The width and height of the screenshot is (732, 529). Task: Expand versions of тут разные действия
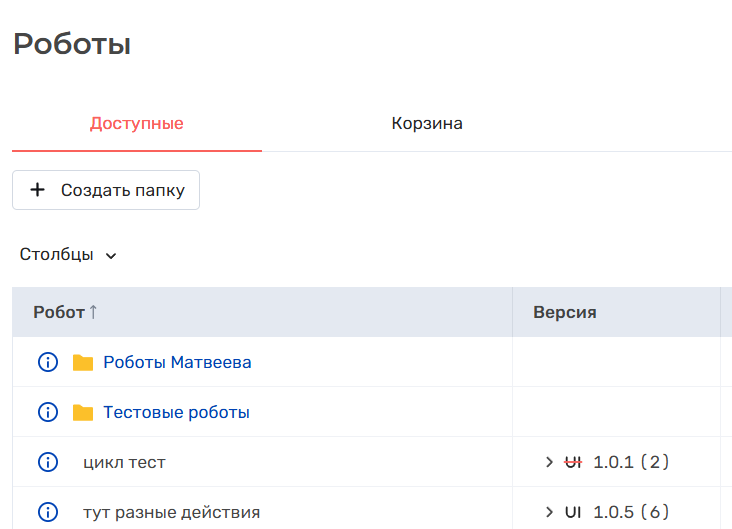(x=549, y=512)
